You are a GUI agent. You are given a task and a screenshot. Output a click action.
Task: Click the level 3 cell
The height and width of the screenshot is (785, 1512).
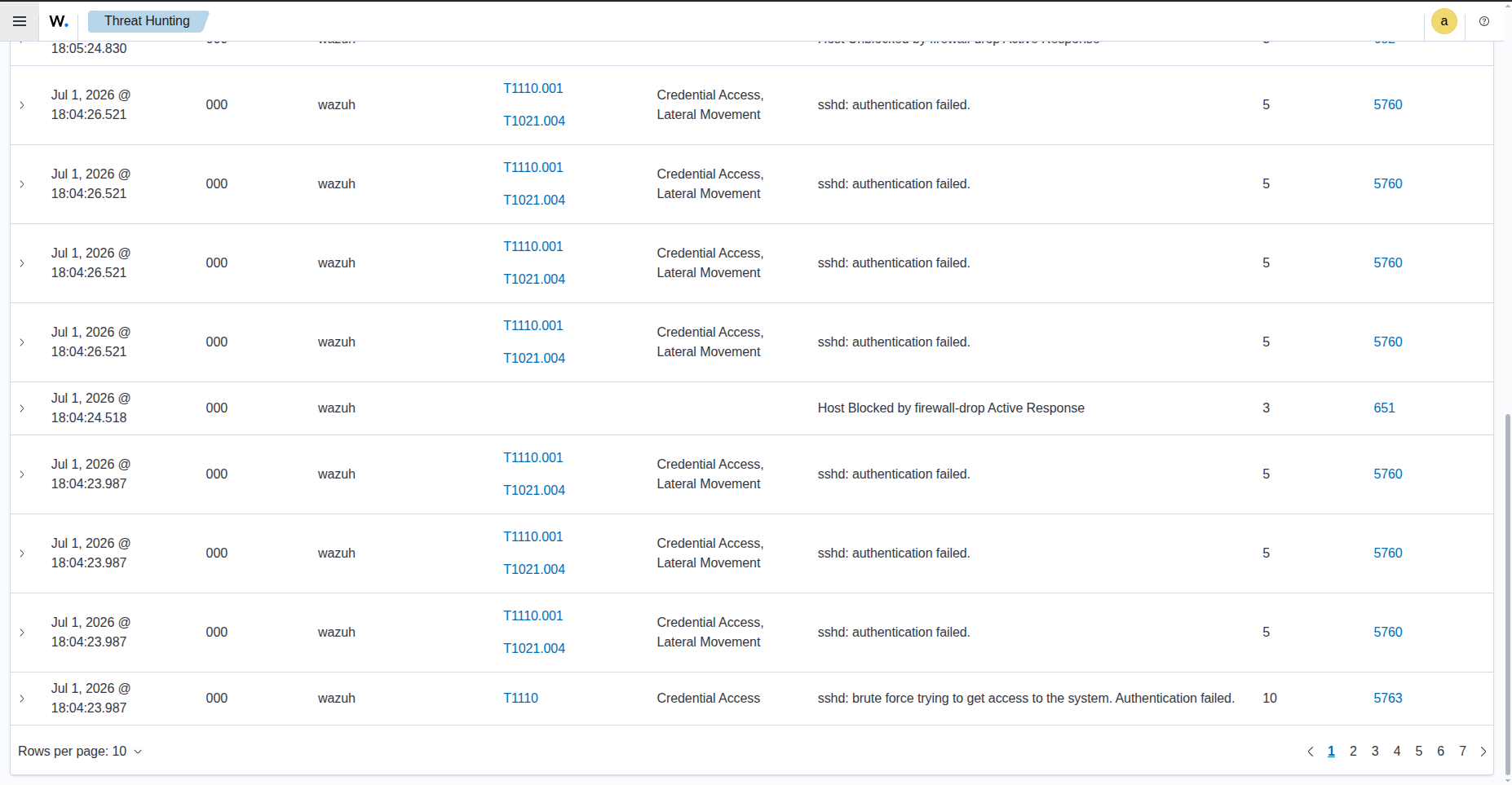1266,408
